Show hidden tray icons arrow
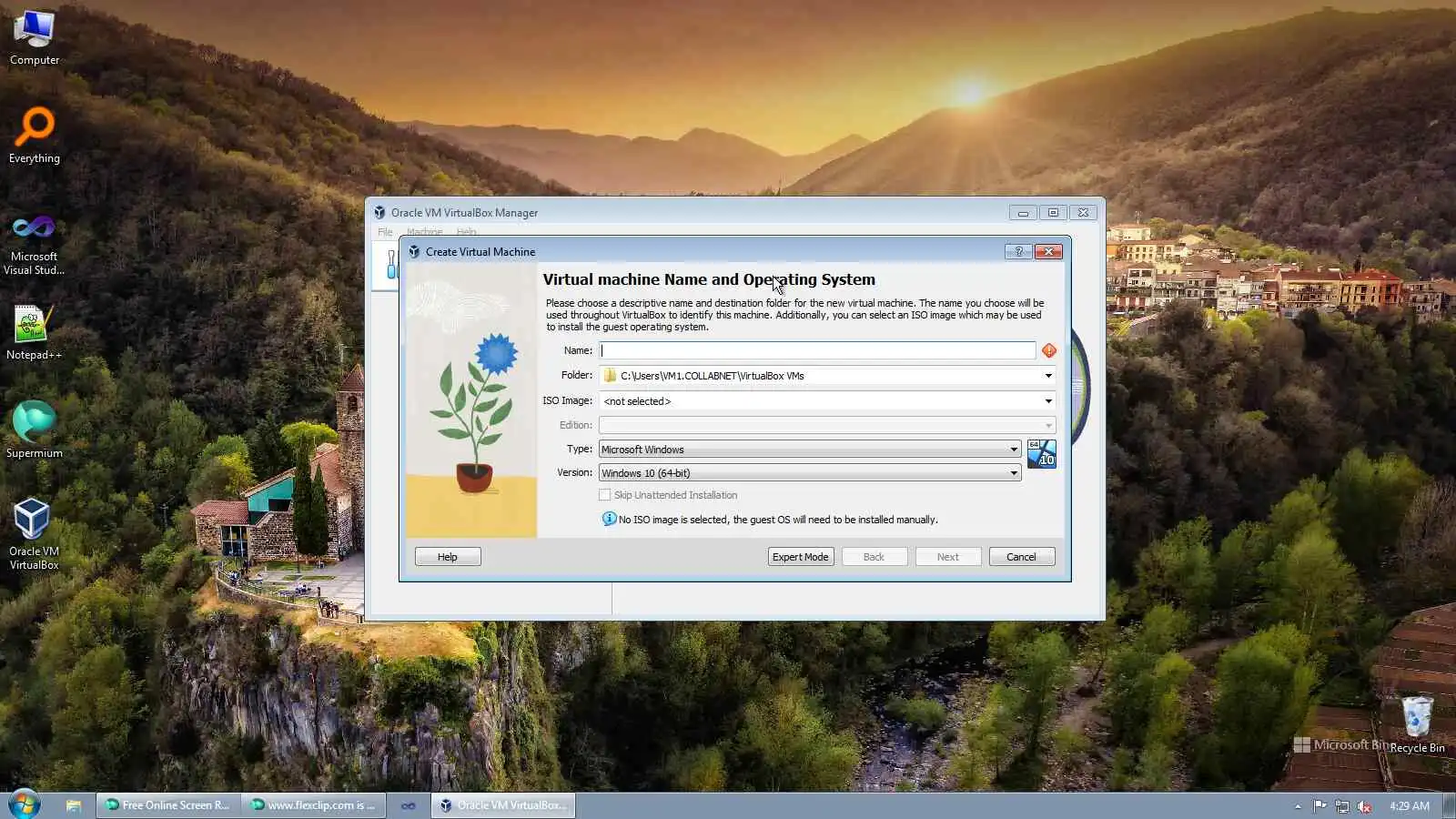This screenshot has width=1456, height=819. tap(1298, 806)
